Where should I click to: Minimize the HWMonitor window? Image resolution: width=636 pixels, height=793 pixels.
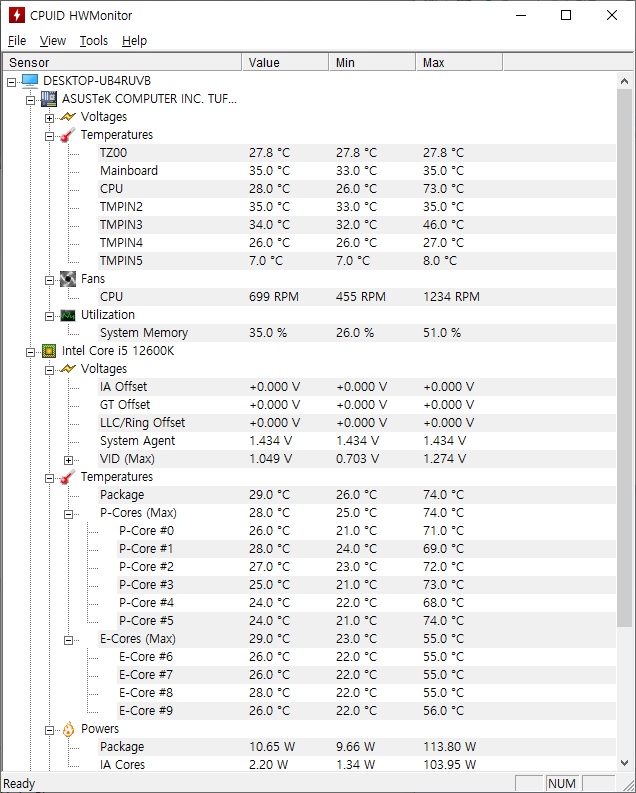(x=521, y=15)
